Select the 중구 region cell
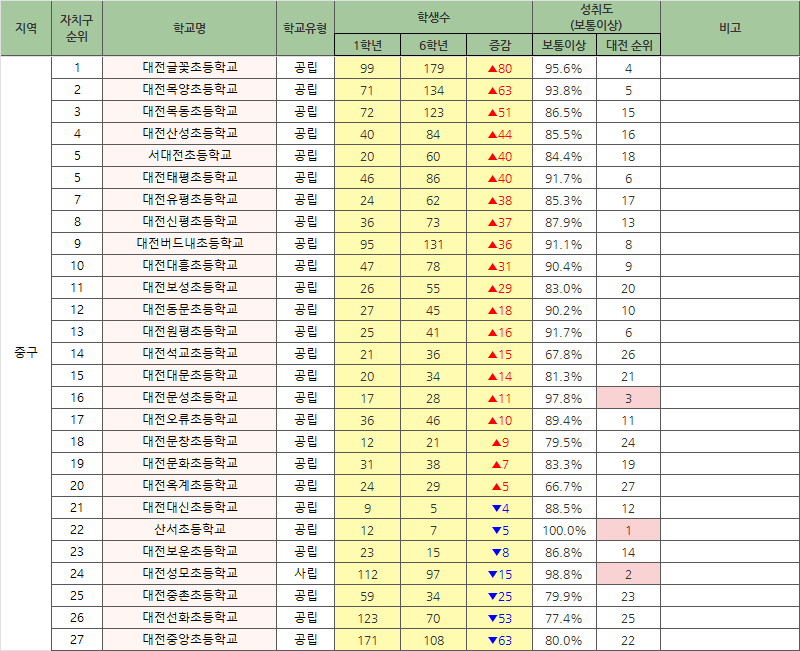Viewport: 800px width, 651px height. pyautogui.click(x=26, y=353)
